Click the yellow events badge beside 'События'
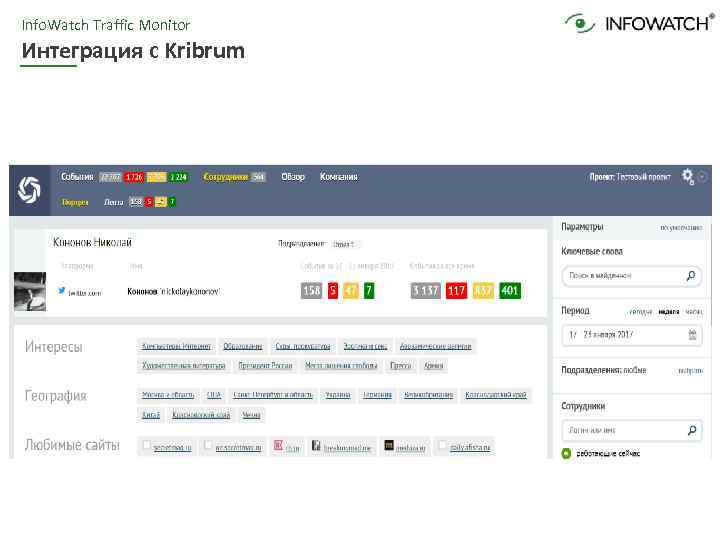Screen dimensions: 720x540 click(x=157, y=177)
